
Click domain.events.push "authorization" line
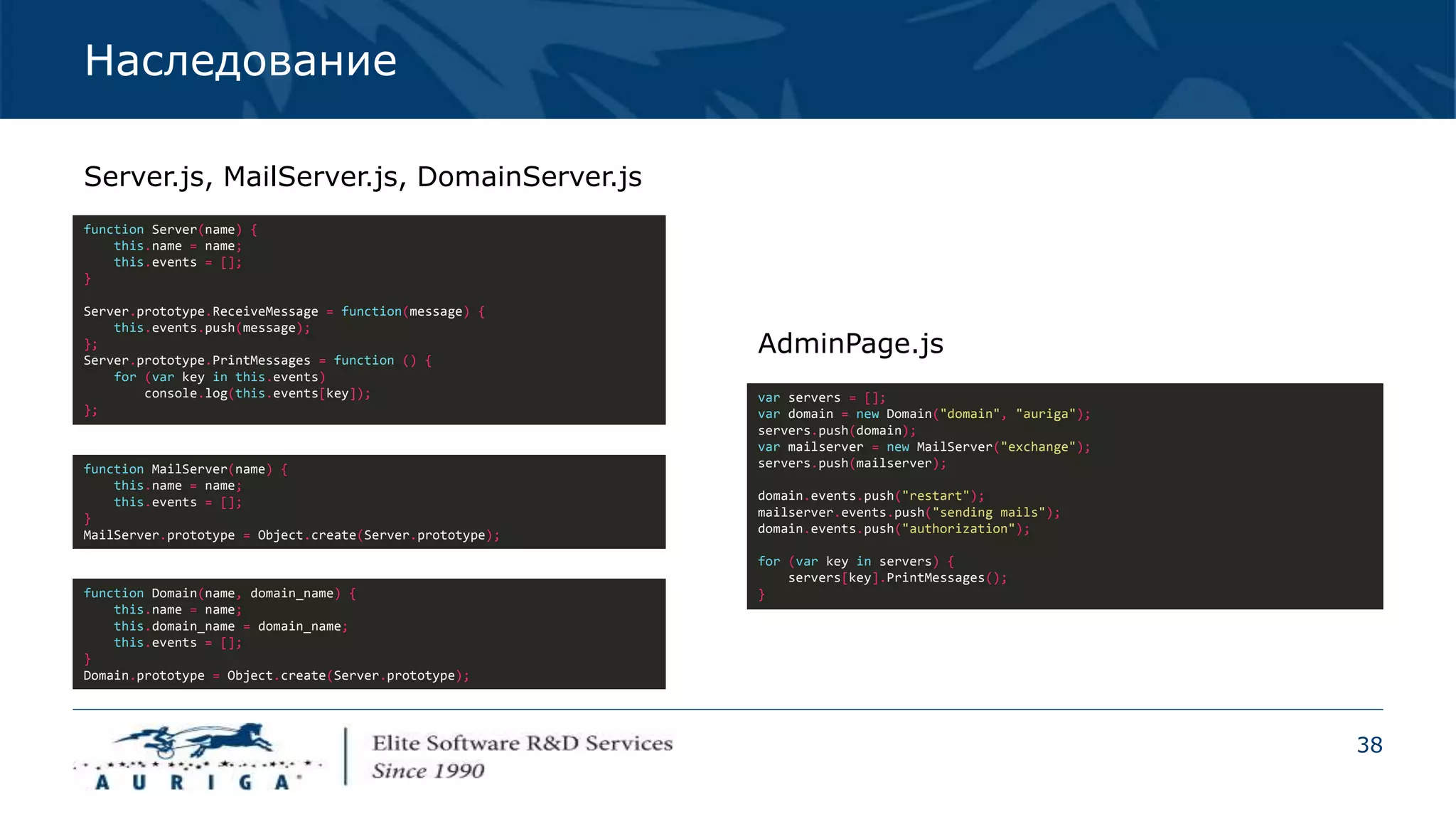click(x=894, y=528)
